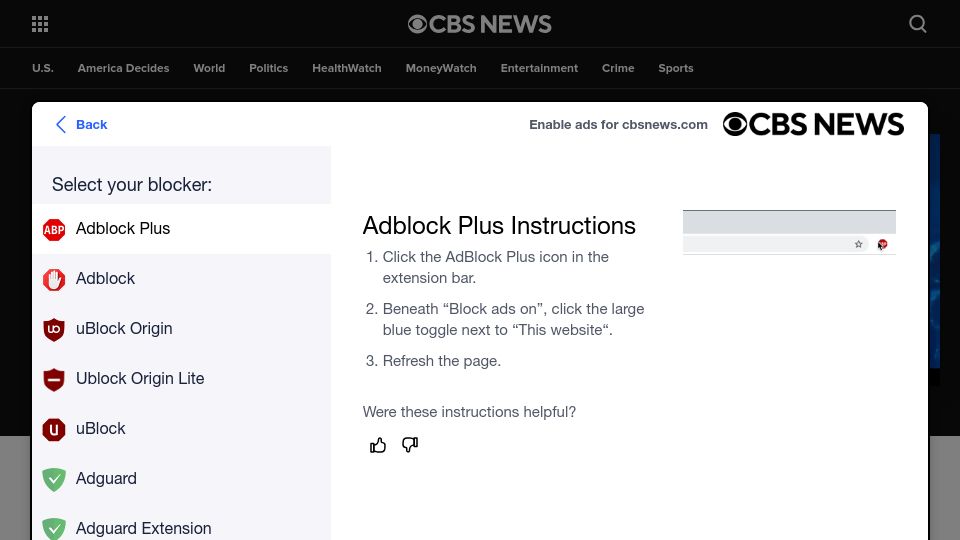Click the instructions demo animation thumbnail

[789, 232]
